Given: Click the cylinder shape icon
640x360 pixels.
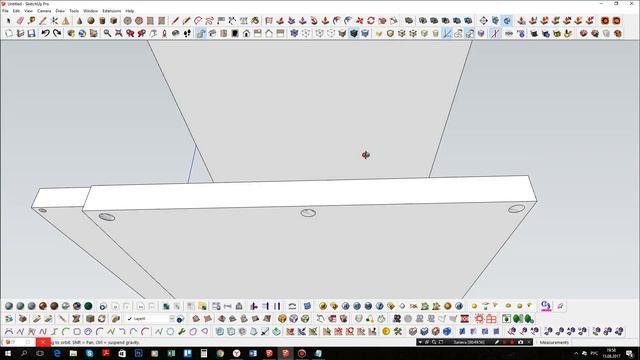Looking at the screenshot, I should [x=102, y=21].
